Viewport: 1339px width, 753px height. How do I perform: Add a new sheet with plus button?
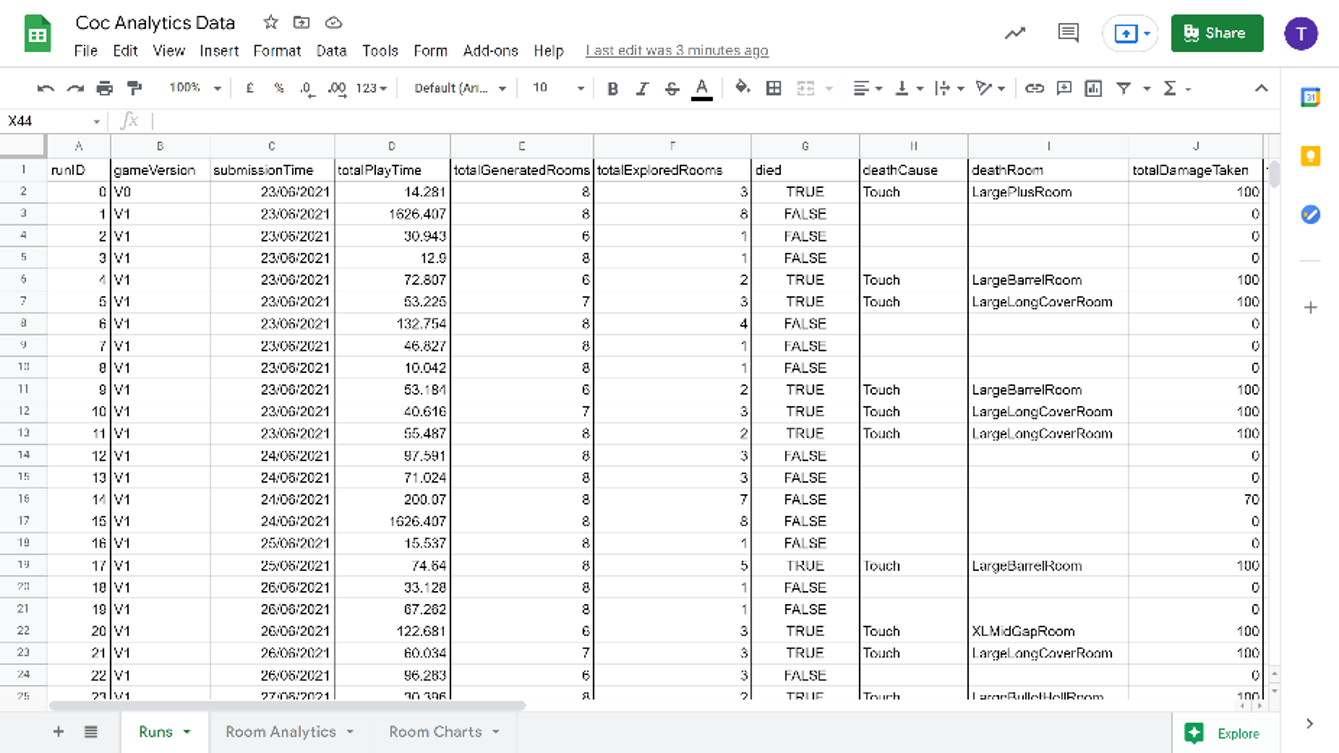point(58,732)
